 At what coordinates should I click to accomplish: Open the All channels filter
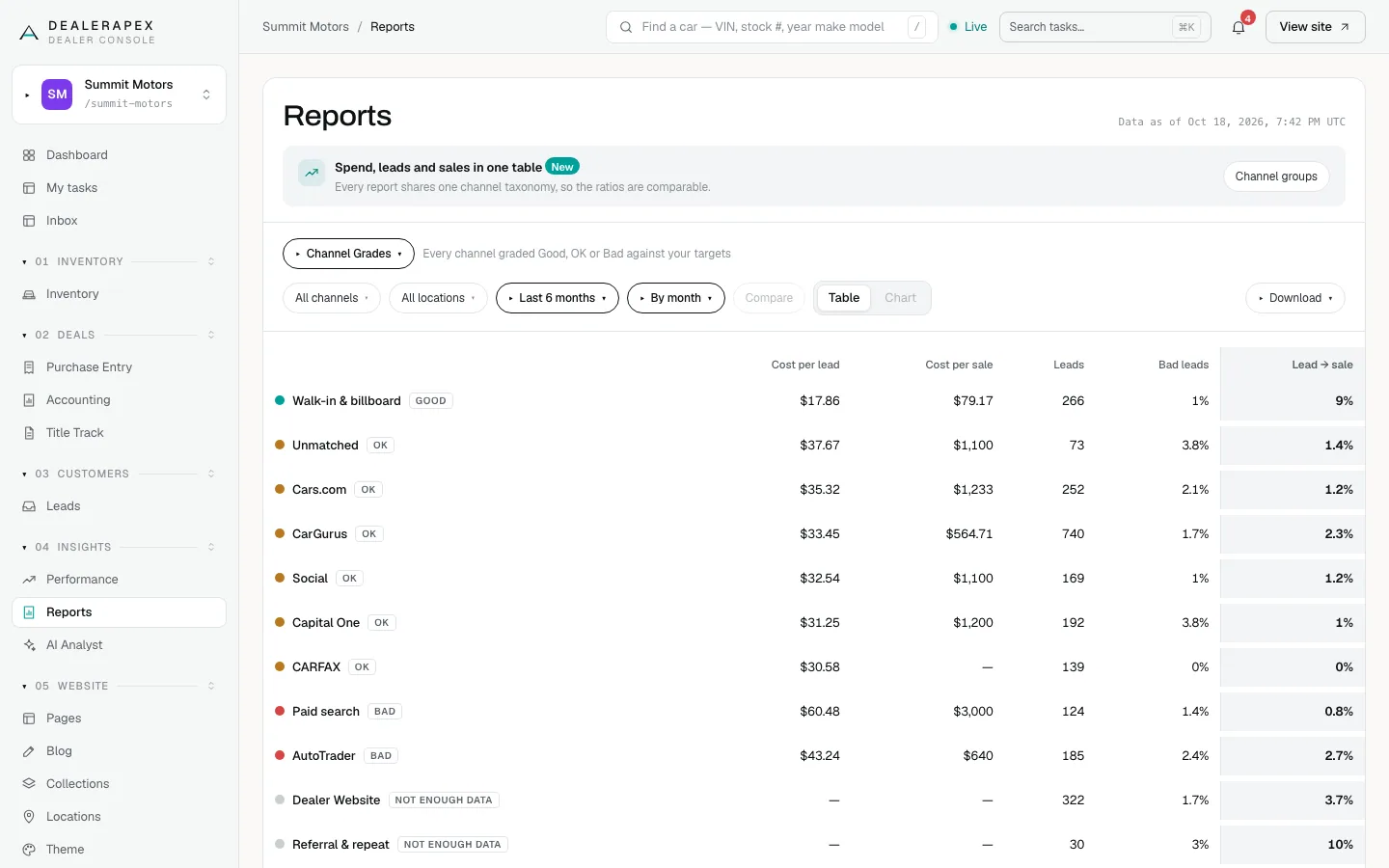[332, 298]
